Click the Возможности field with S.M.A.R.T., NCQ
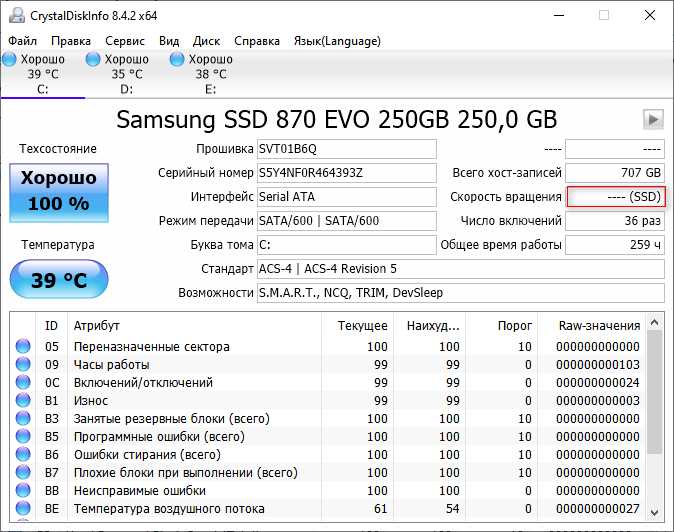 click(461, 293)
